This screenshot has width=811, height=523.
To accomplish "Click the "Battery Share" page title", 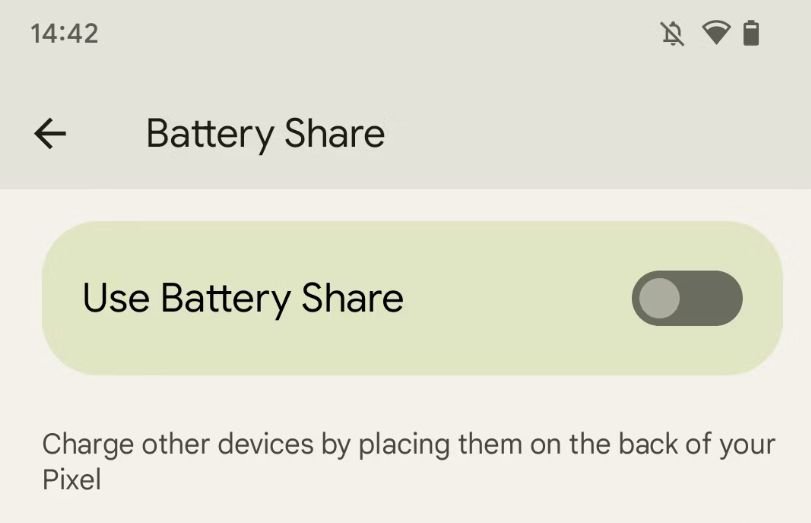I will coord(265,134).
